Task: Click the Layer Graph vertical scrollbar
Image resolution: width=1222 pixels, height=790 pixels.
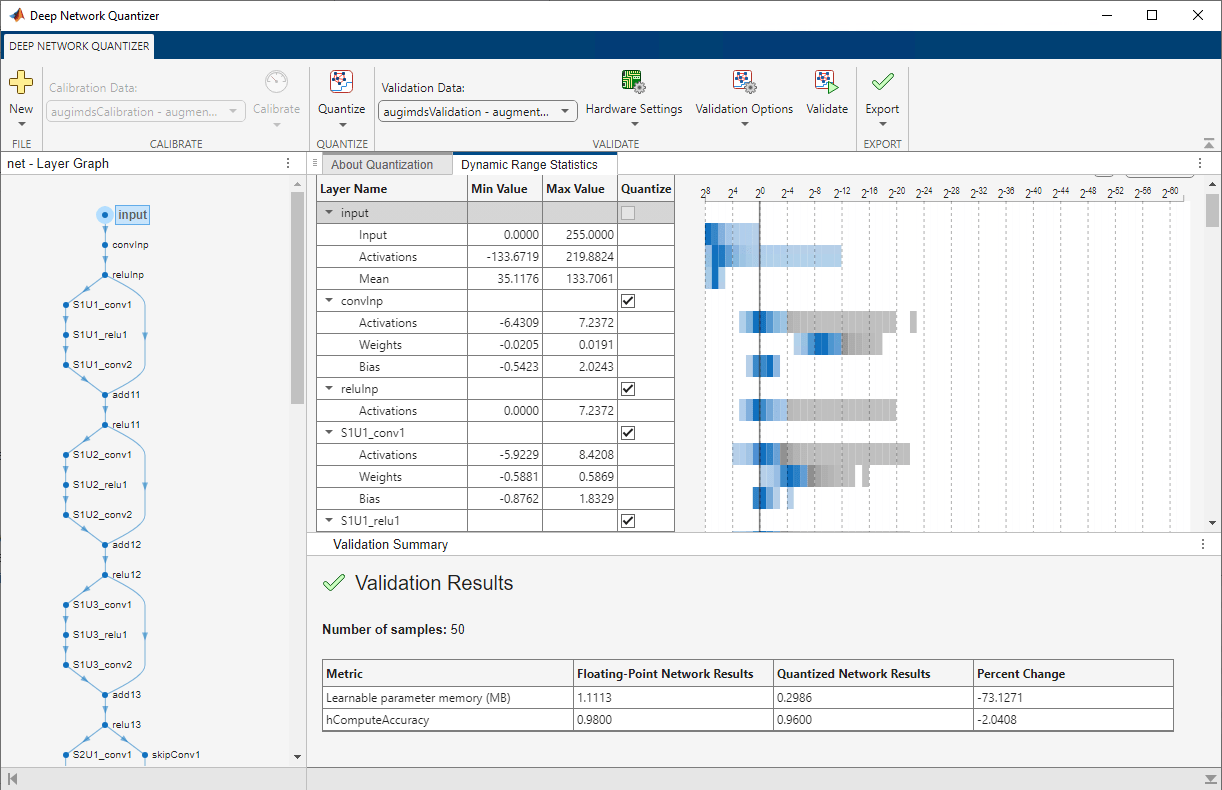Action: pyautogui.click(x=297, y=300)
